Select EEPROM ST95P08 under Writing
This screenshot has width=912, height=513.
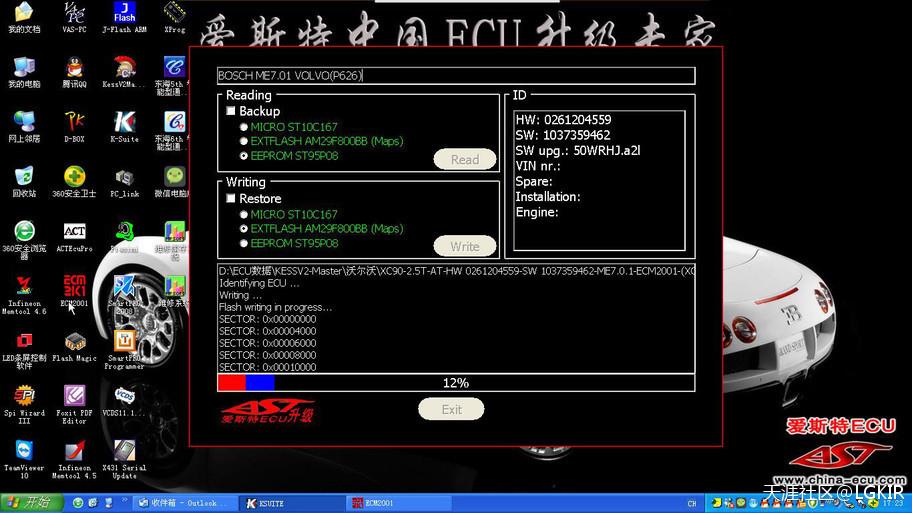click(244, 243)
